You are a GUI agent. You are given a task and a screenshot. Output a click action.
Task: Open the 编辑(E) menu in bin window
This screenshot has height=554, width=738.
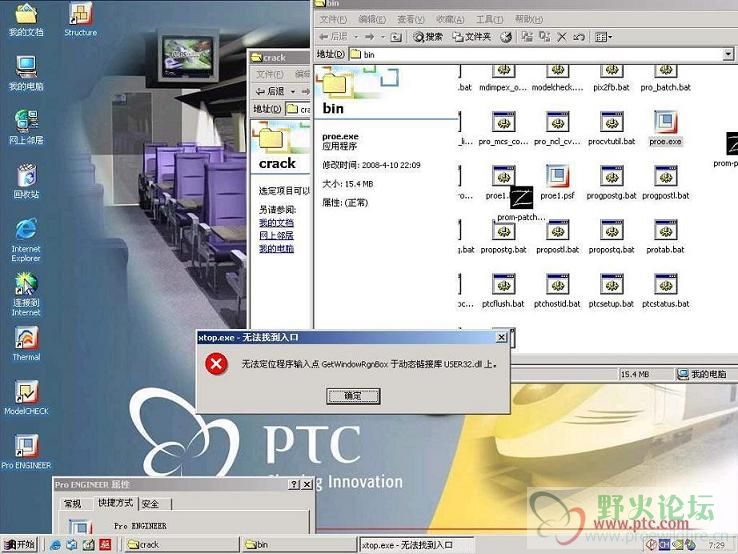pyautogui.click(x=372, y=19)
